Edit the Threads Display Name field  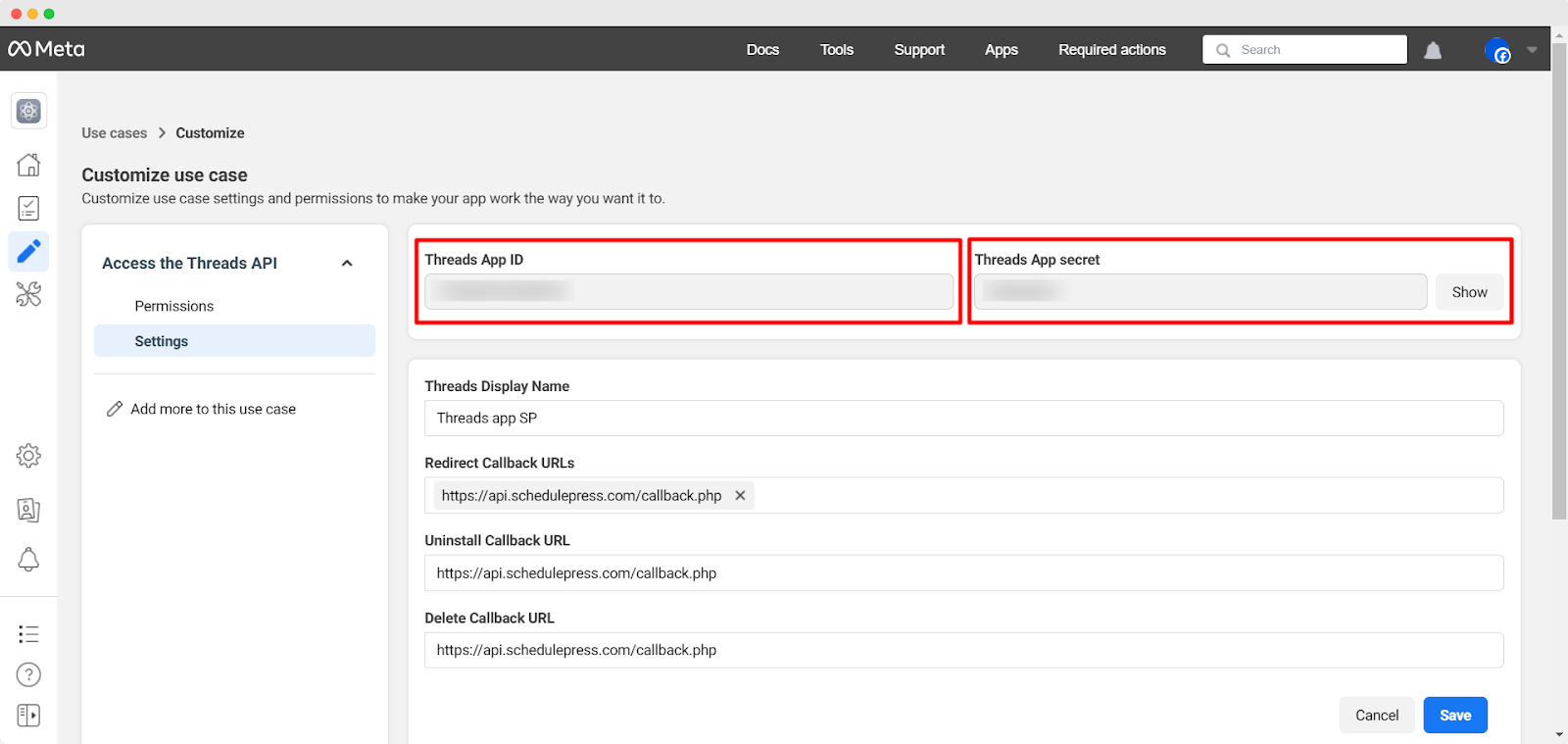[x=963, y=418]
